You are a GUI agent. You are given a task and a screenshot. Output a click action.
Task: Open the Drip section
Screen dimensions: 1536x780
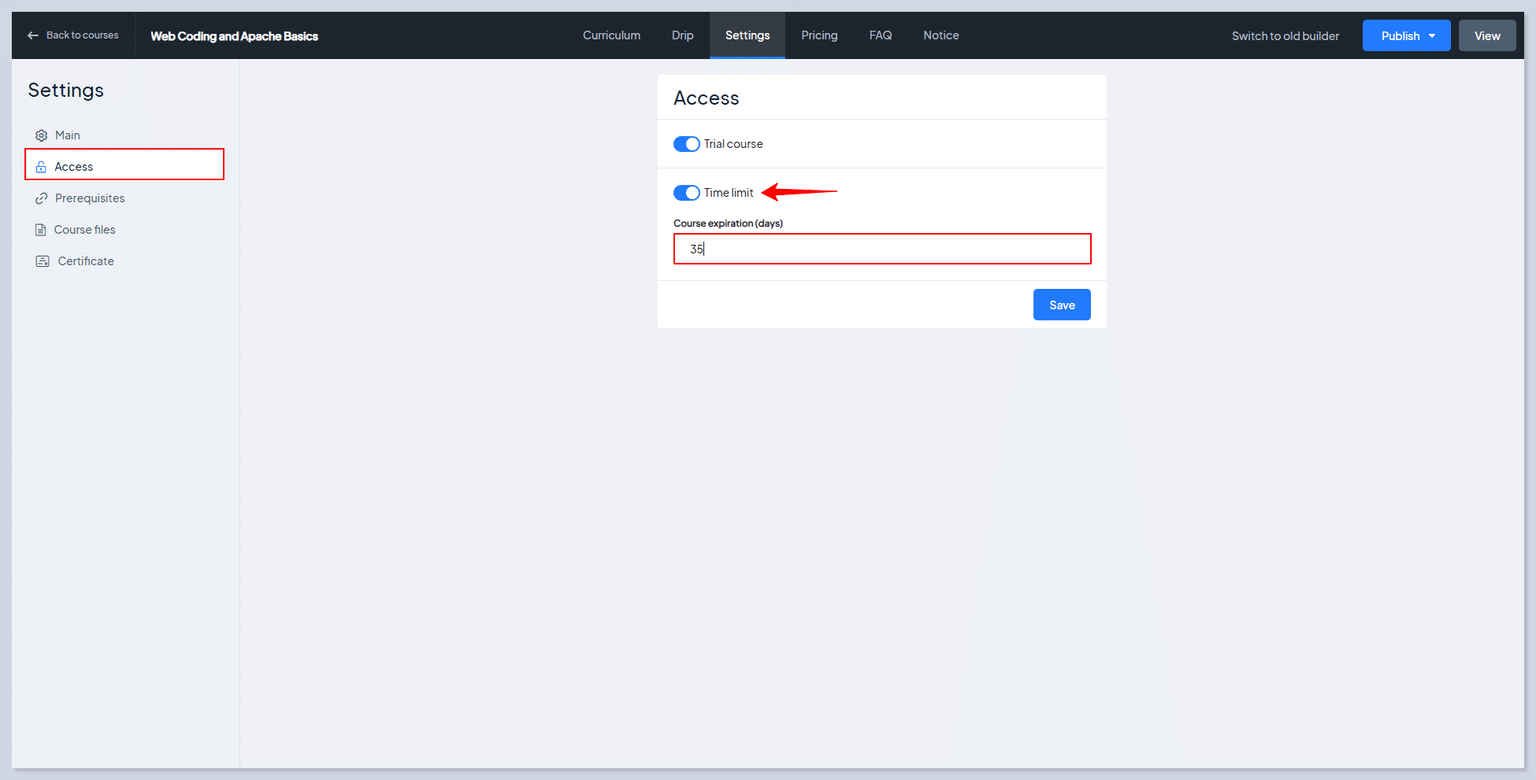tap(682, 35)
